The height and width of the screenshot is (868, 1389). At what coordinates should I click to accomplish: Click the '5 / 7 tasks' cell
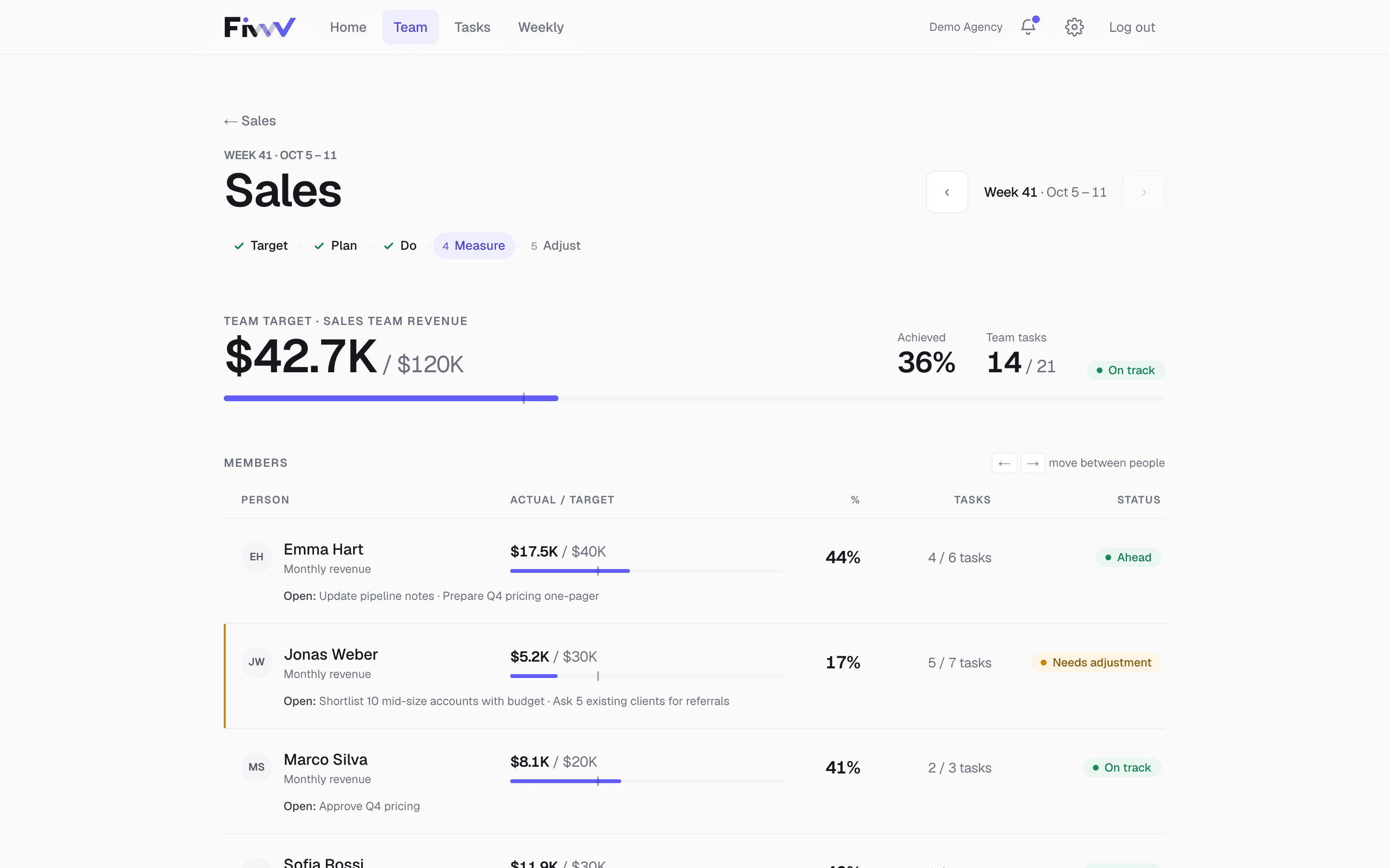point(960,663)
